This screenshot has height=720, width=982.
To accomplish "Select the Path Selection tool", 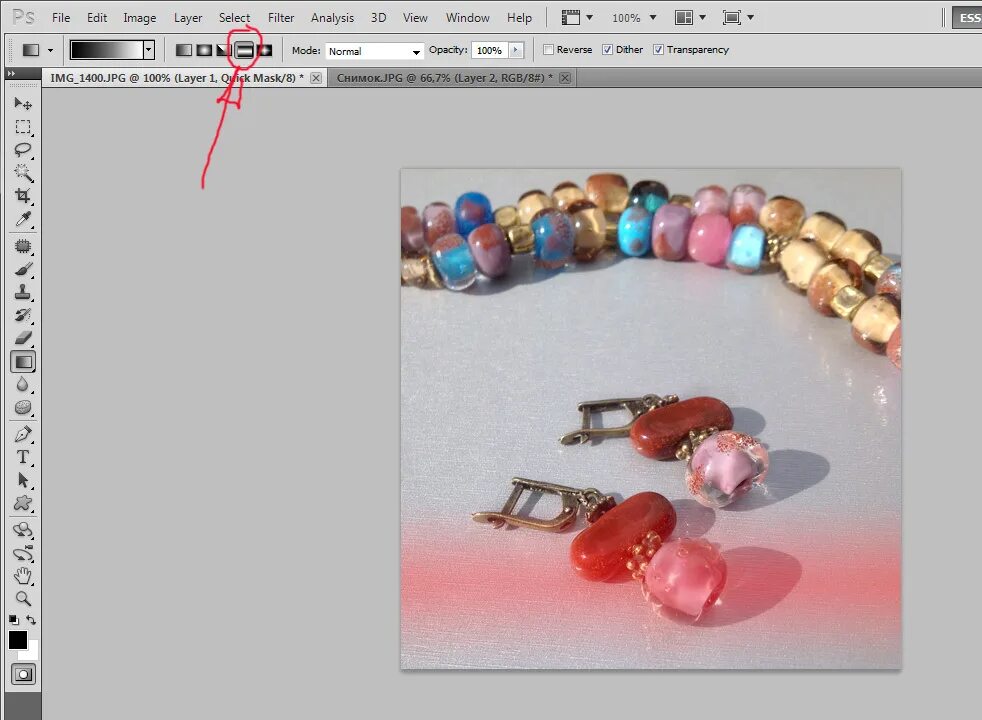I will (x=23, y=480).
